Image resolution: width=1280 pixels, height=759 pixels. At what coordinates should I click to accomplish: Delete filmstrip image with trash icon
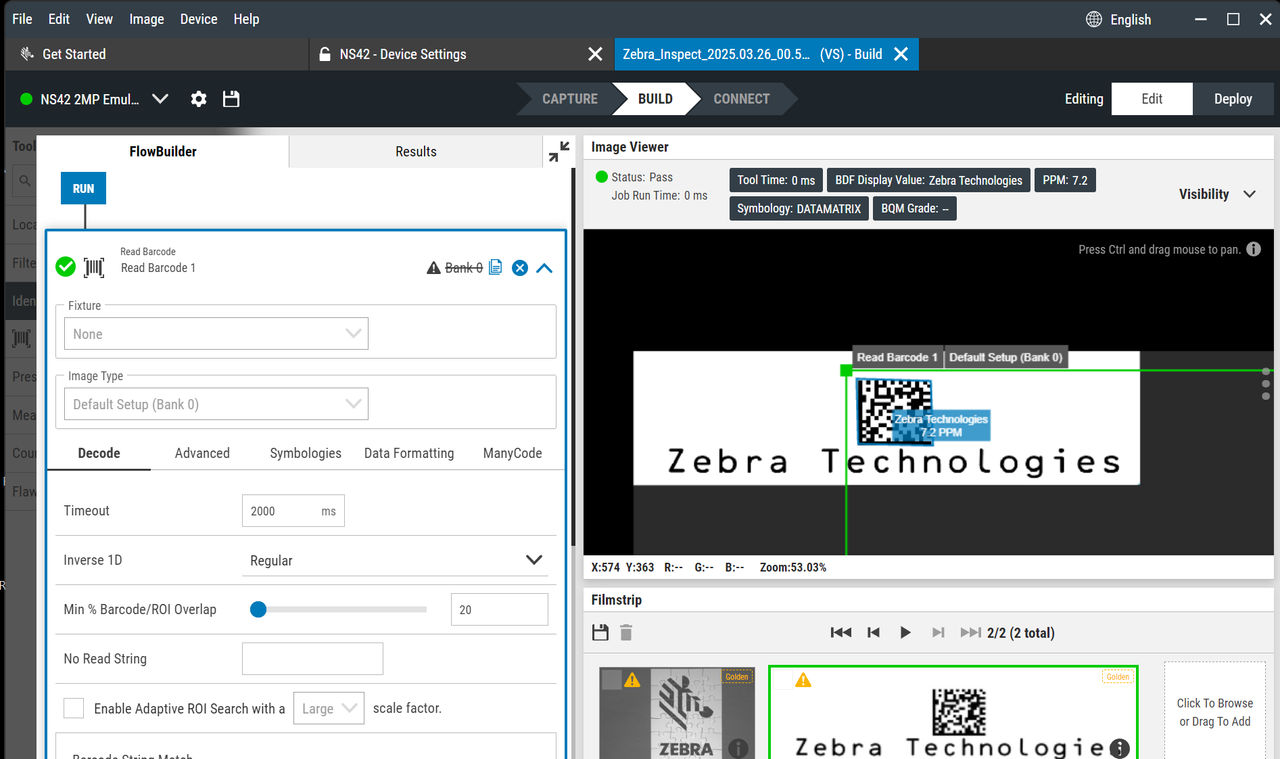click(626, 632)
